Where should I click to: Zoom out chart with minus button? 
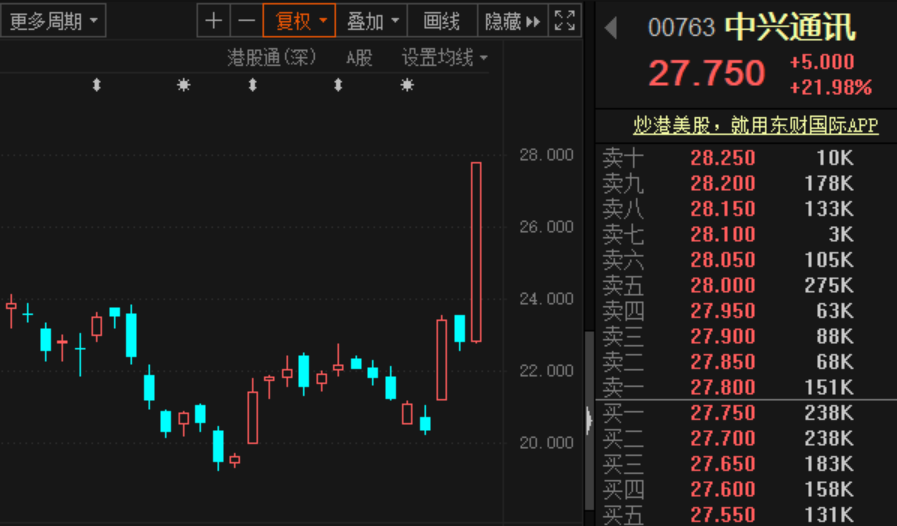click(247, 21)
